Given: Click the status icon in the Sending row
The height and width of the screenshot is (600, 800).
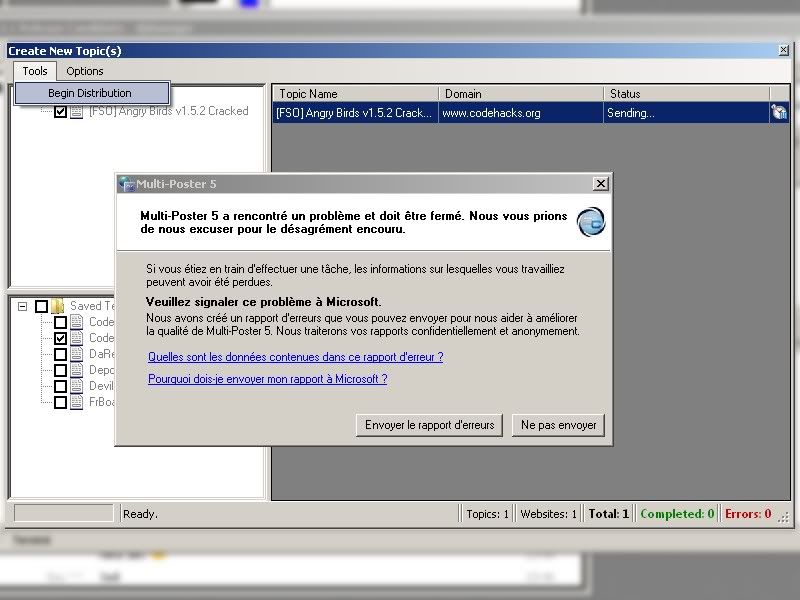Looking at the screenshot, I should (779, 112).
